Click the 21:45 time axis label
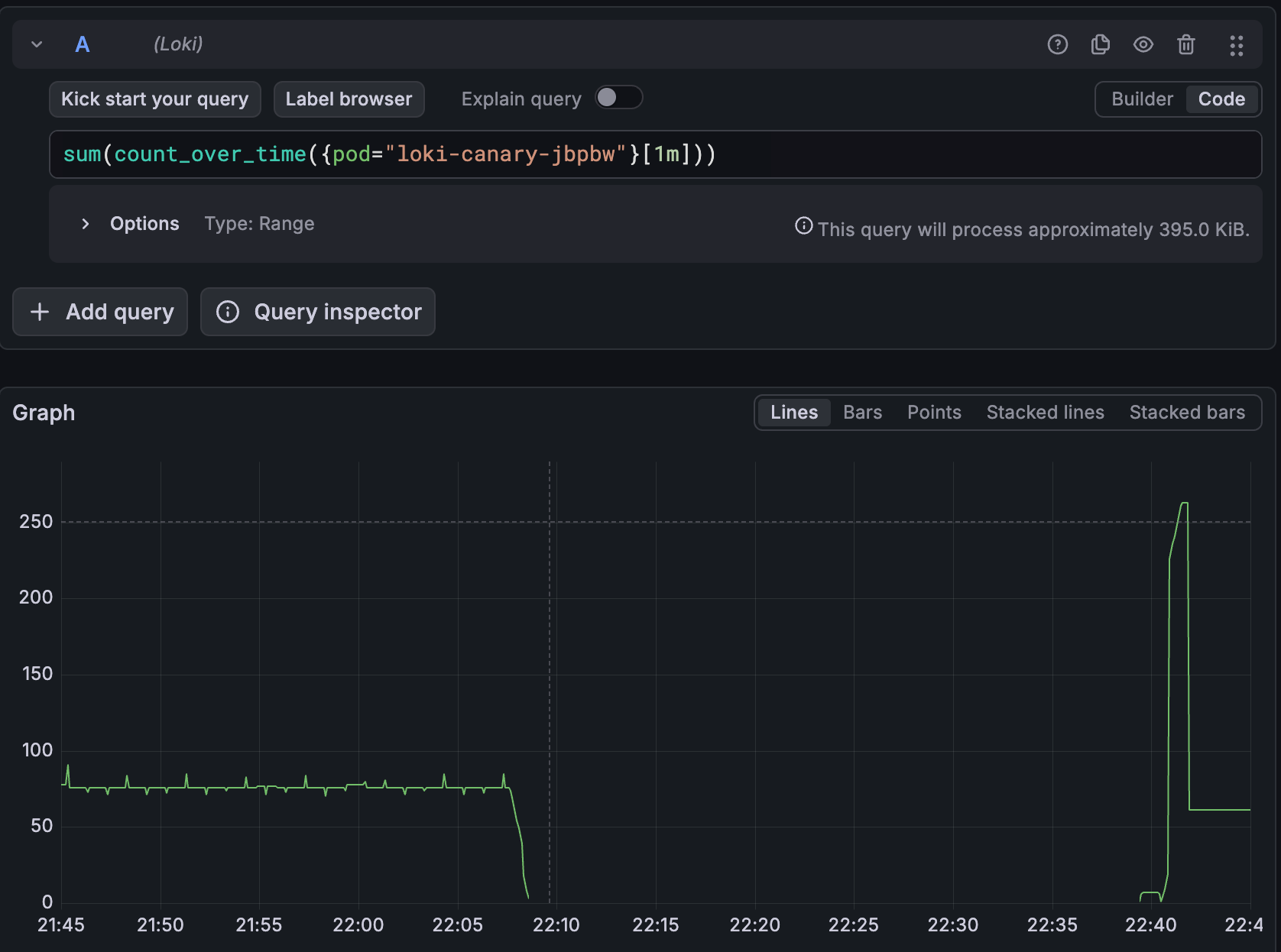 point(61,925)
